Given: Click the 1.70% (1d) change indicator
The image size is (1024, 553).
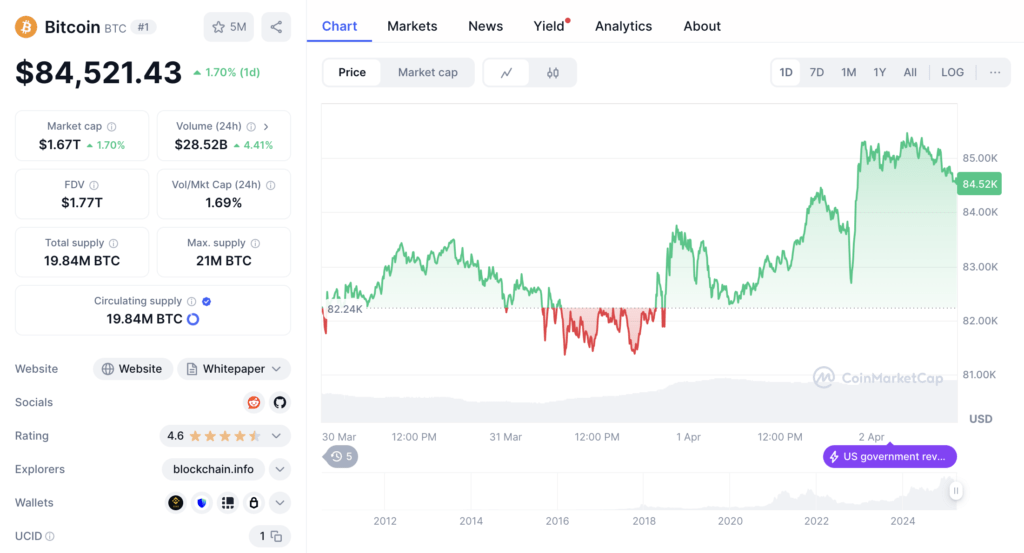Looking at the screenshot, I should click(227, 72).
